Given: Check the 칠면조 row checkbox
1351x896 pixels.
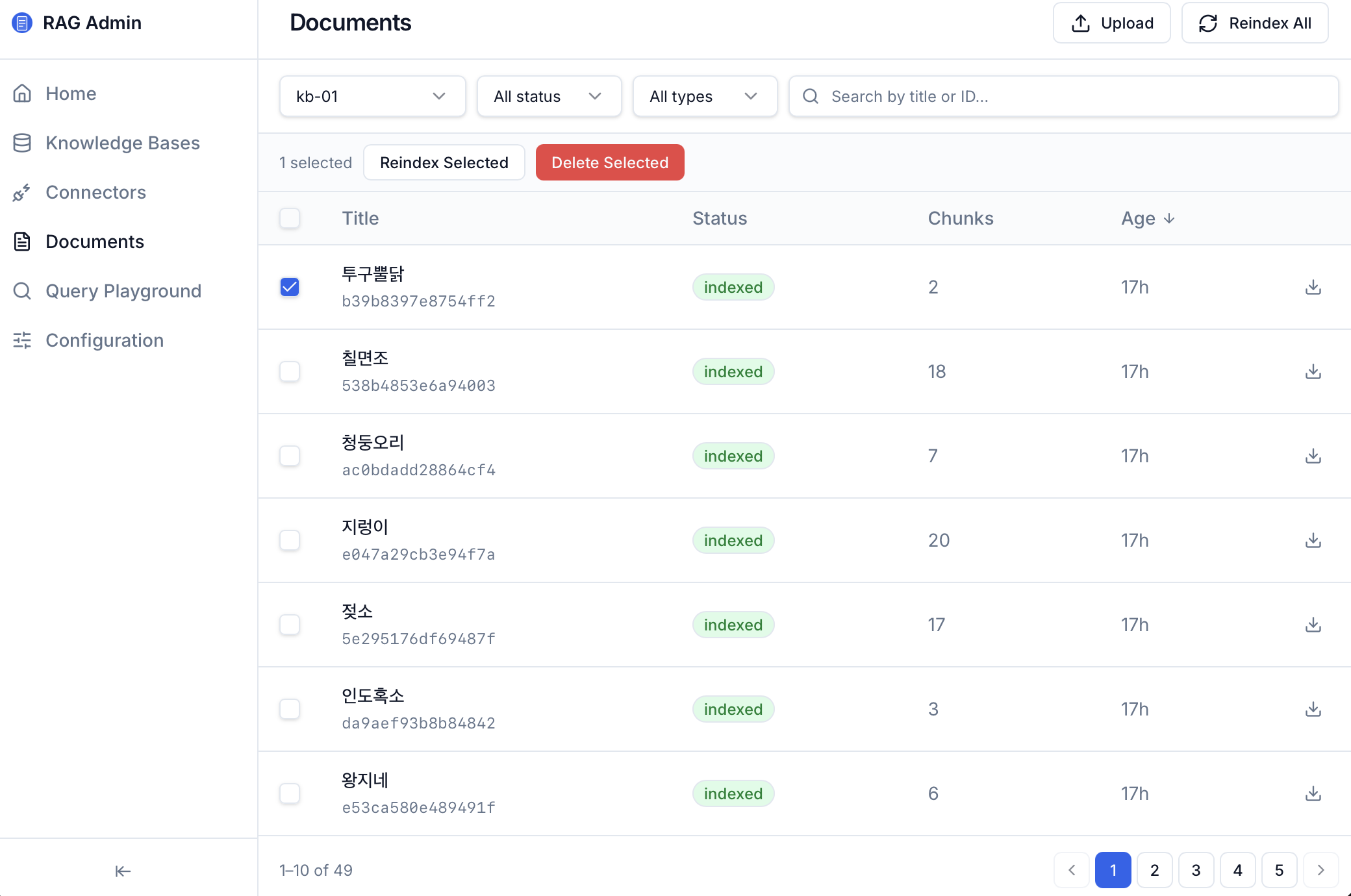Looking at the screenshot, I should pos(290,371).
